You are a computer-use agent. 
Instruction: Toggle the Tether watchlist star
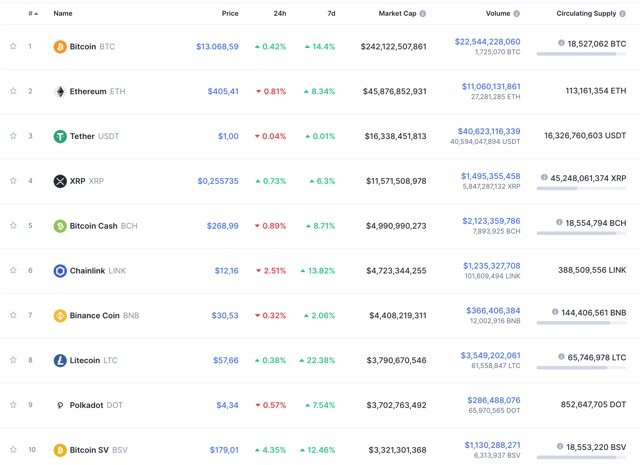[13, 136]
